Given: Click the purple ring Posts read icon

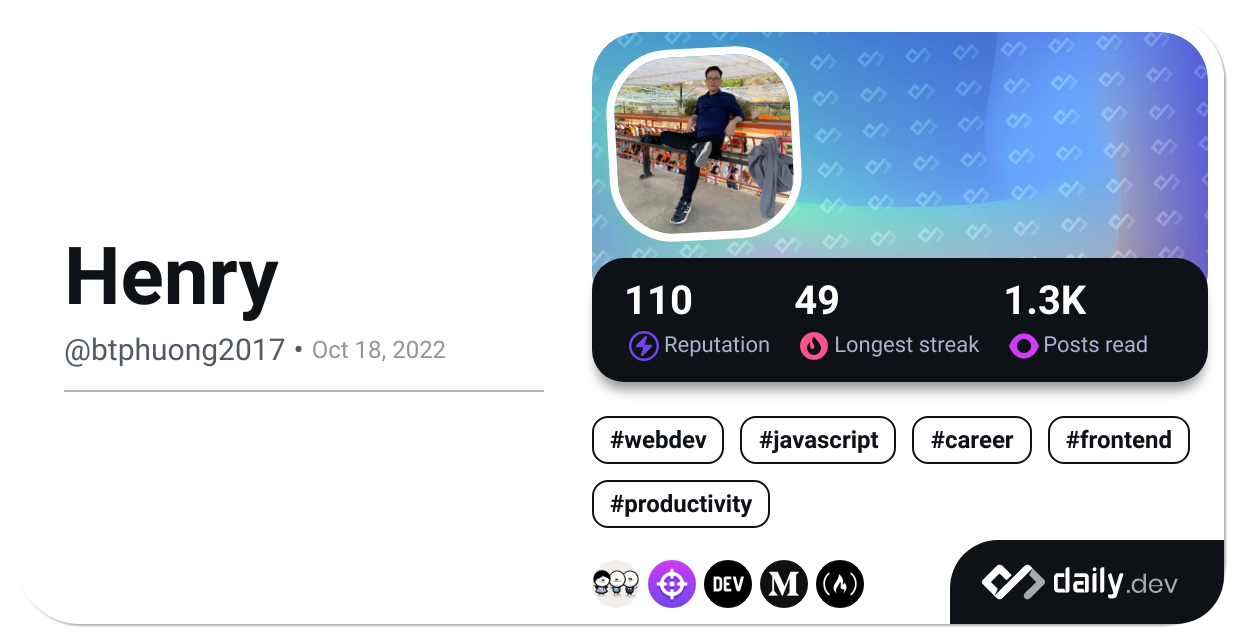Looking at the screenshot, I should [x=1023, y=346].
